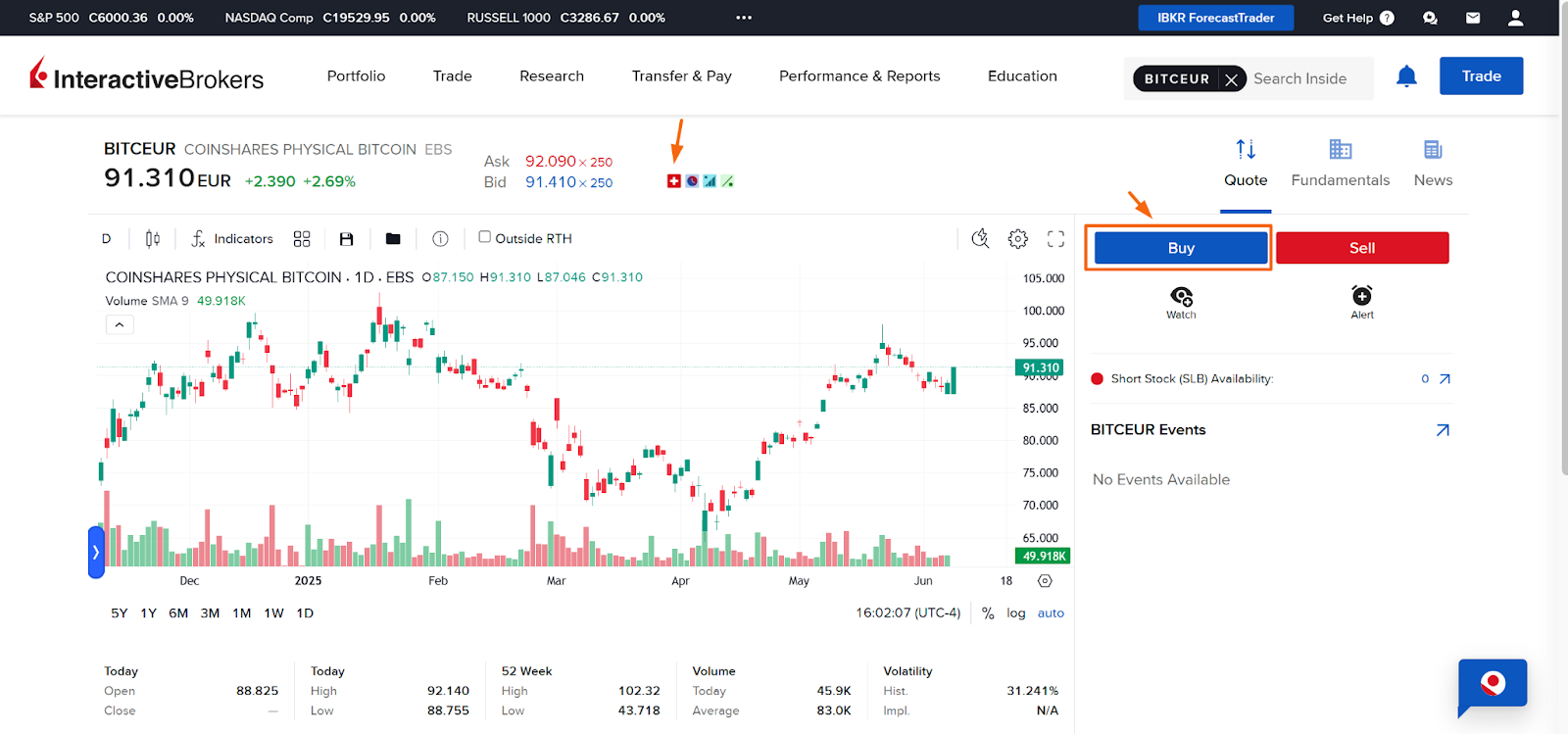Open the chat messages icon in top bar
The width and height of the screenshot is (1568, 734).
1430,18
